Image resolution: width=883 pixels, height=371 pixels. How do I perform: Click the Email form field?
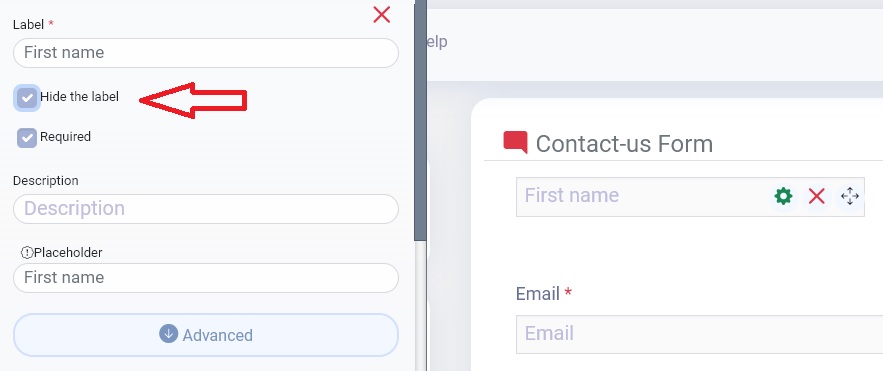699,334
